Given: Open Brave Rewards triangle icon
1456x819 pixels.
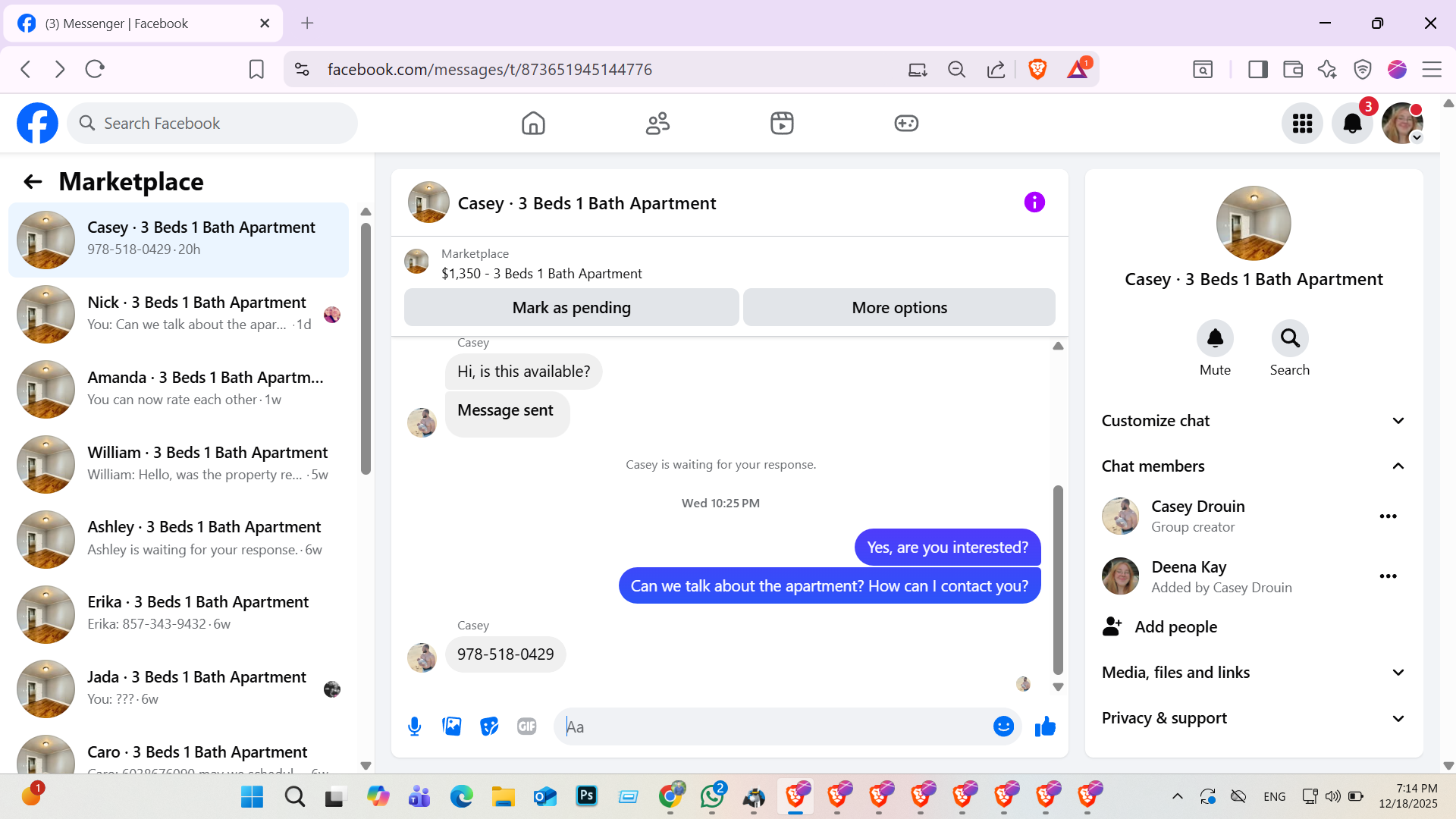Looking at the screenshot, I should click(1078, 70).
